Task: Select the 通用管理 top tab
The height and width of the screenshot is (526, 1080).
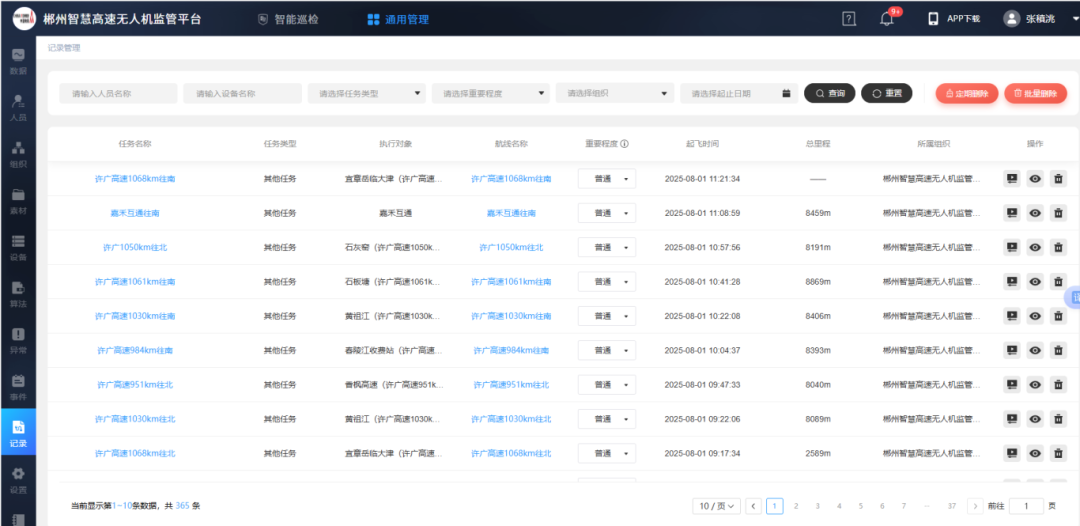Action: (398, 19)
